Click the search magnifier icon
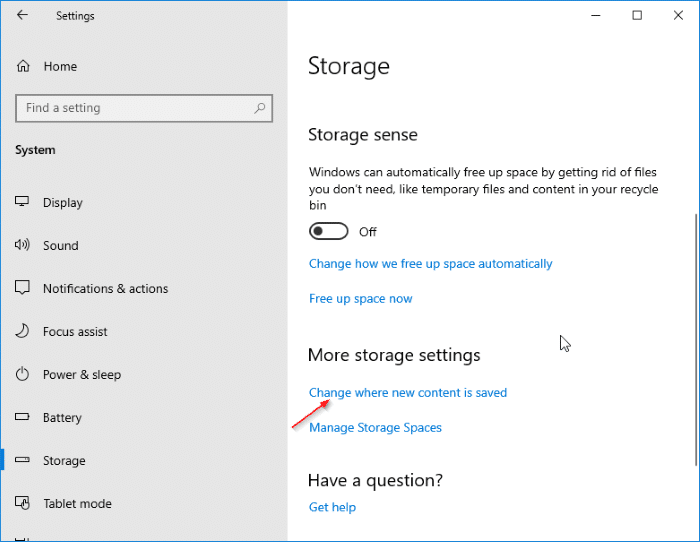 point(260,108)
